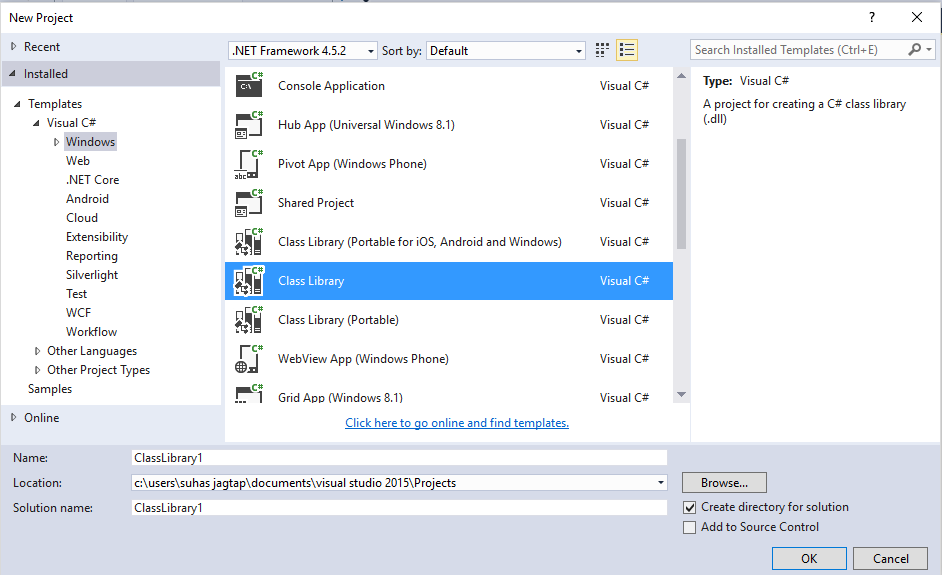Select the Hub App template icon
This screenshot has width=942, height=575.
coord(249,125)
